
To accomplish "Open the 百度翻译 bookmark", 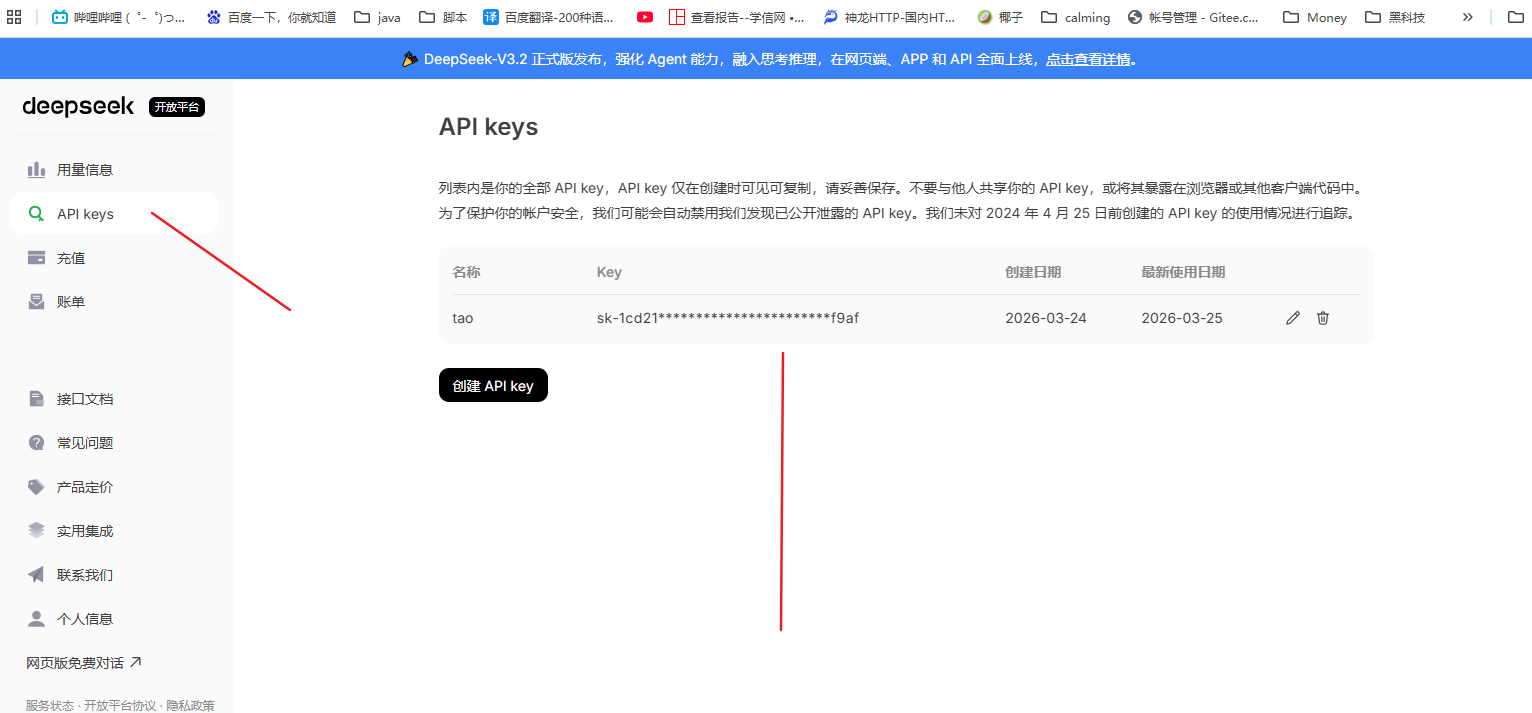I will click(548, 17).
